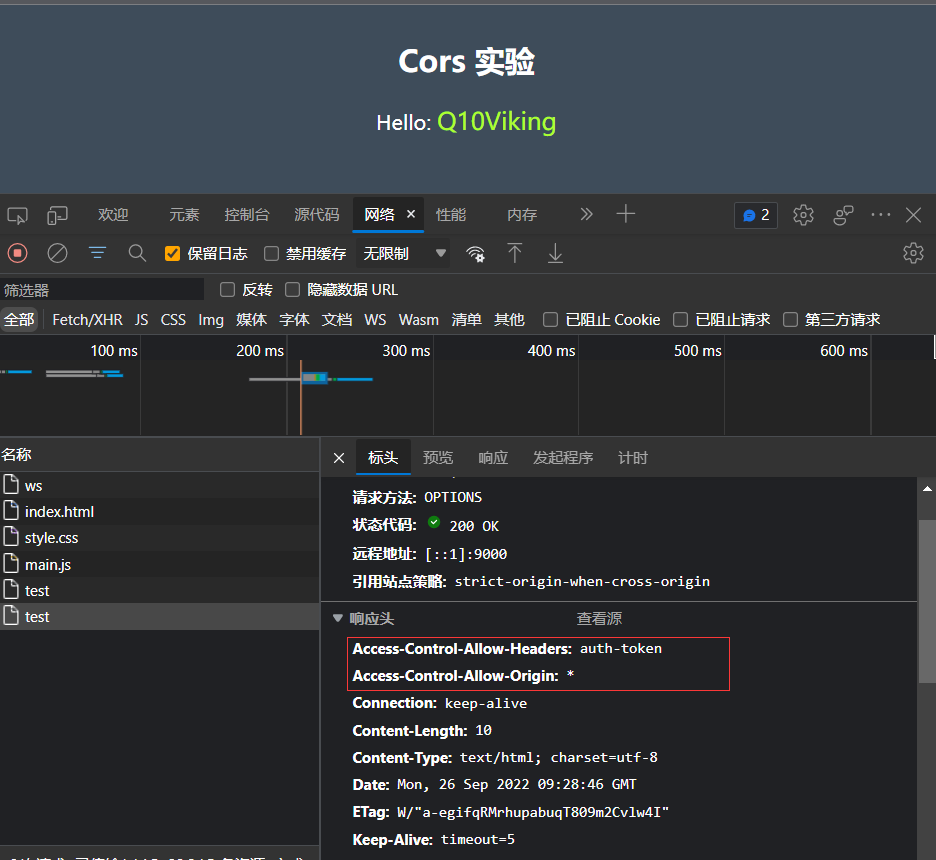Open DevTools settings gear

pyautogui.click(x=803, y=215)
